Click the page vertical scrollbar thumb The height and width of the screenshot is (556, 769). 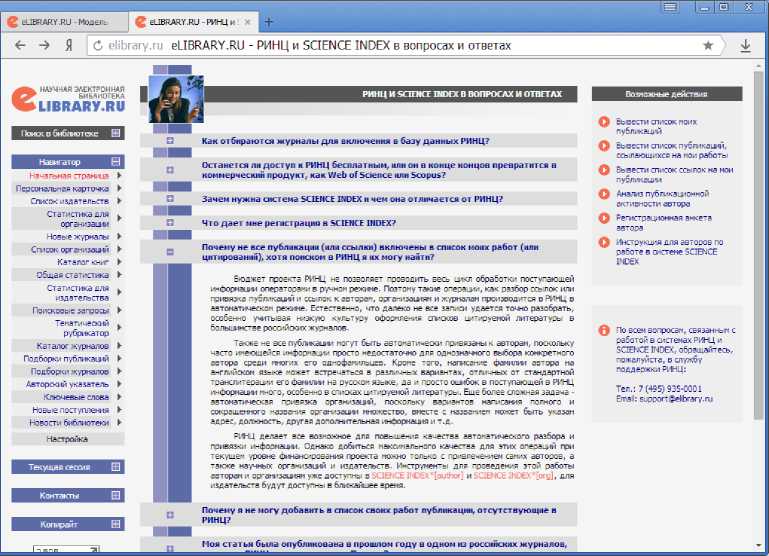click(x=758, y=245)
